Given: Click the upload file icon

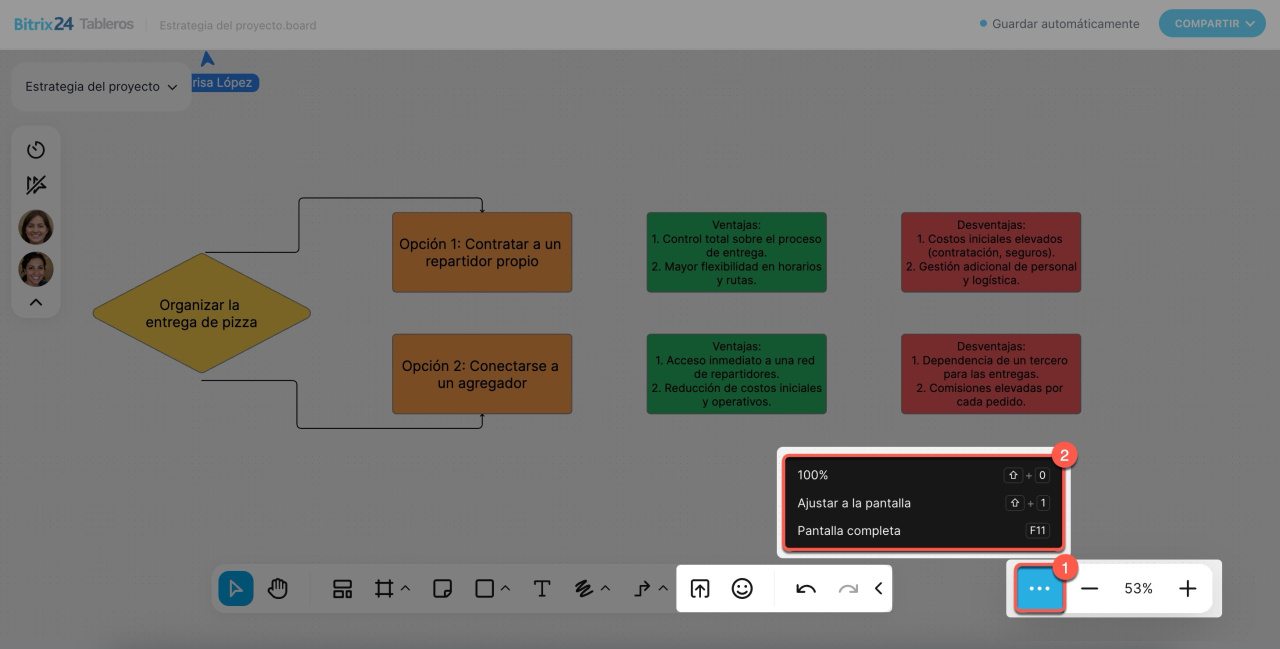Looking at the screenshot, I should click(700, 589).
